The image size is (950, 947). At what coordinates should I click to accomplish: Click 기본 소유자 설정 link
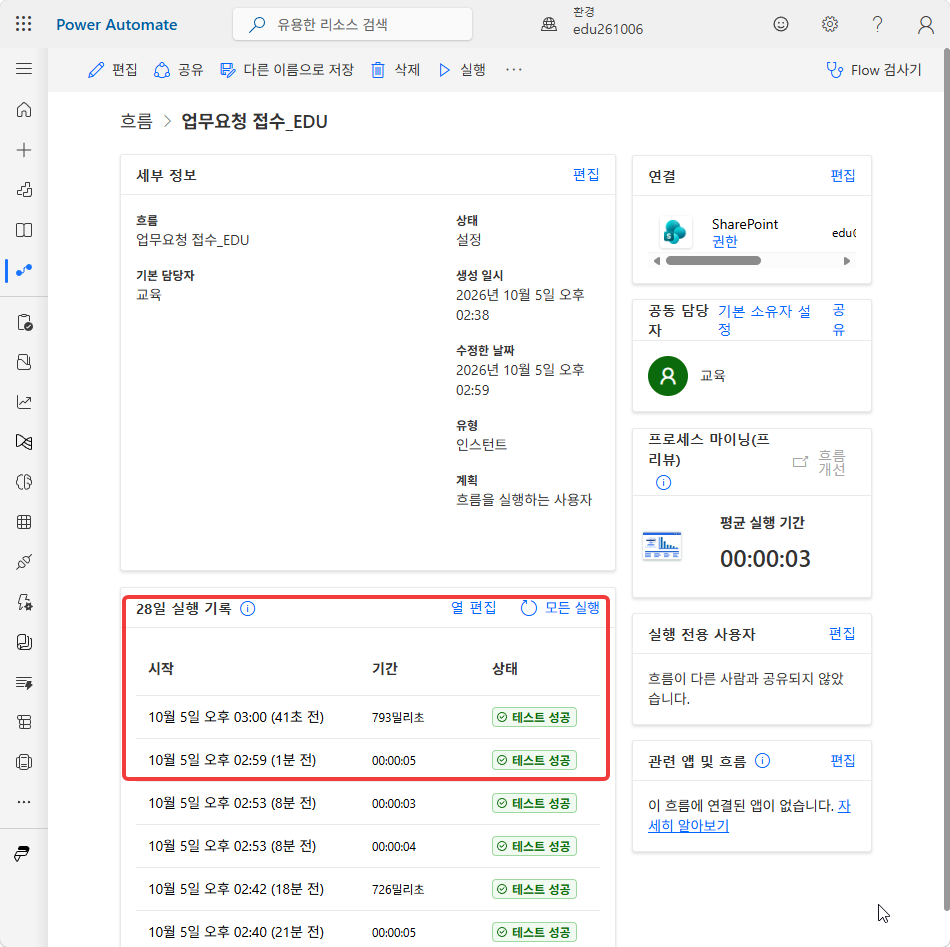pos(764,320)
